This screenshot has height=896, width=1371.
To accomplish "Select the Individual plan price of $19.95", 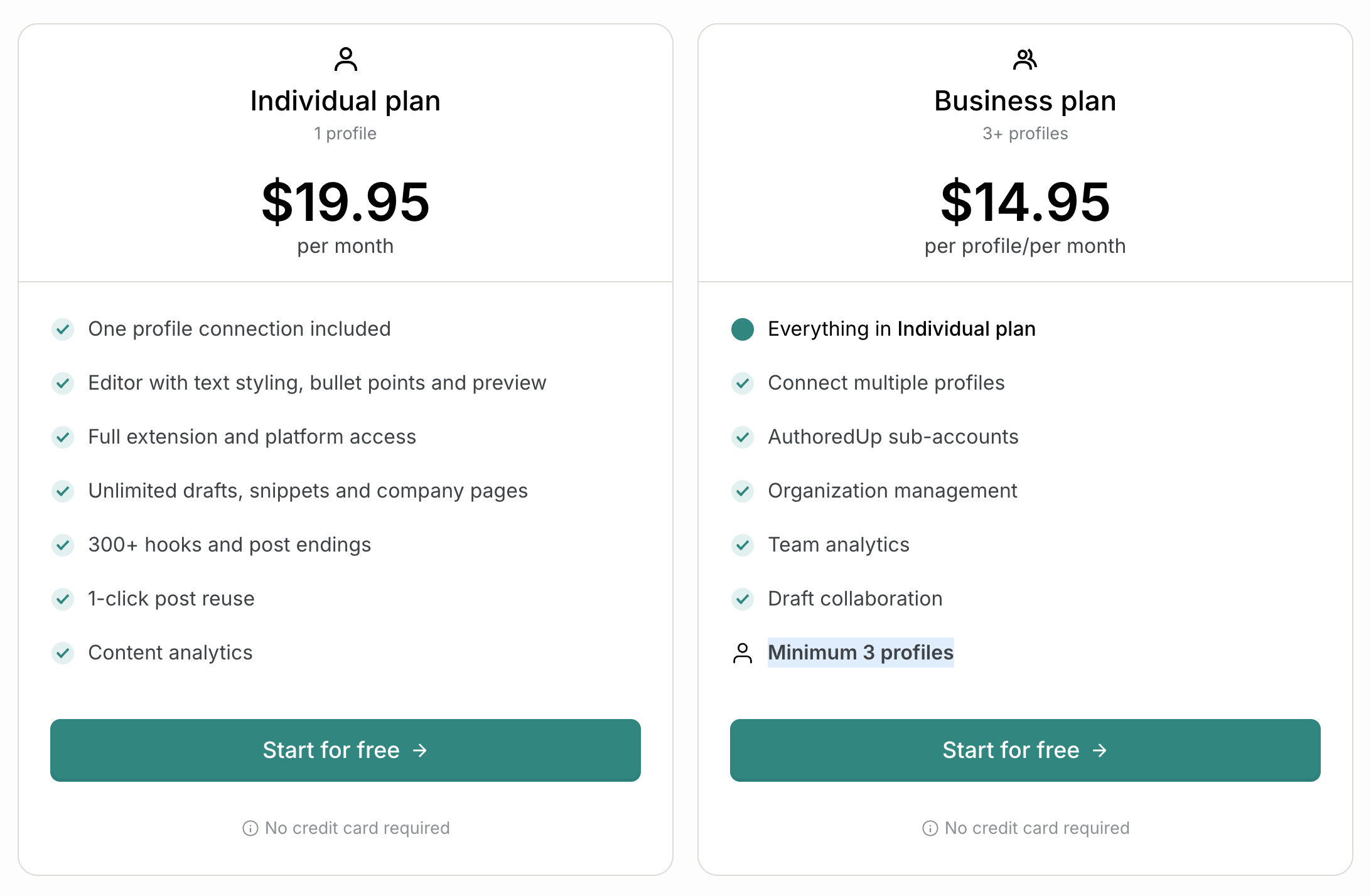I will 346,202.
